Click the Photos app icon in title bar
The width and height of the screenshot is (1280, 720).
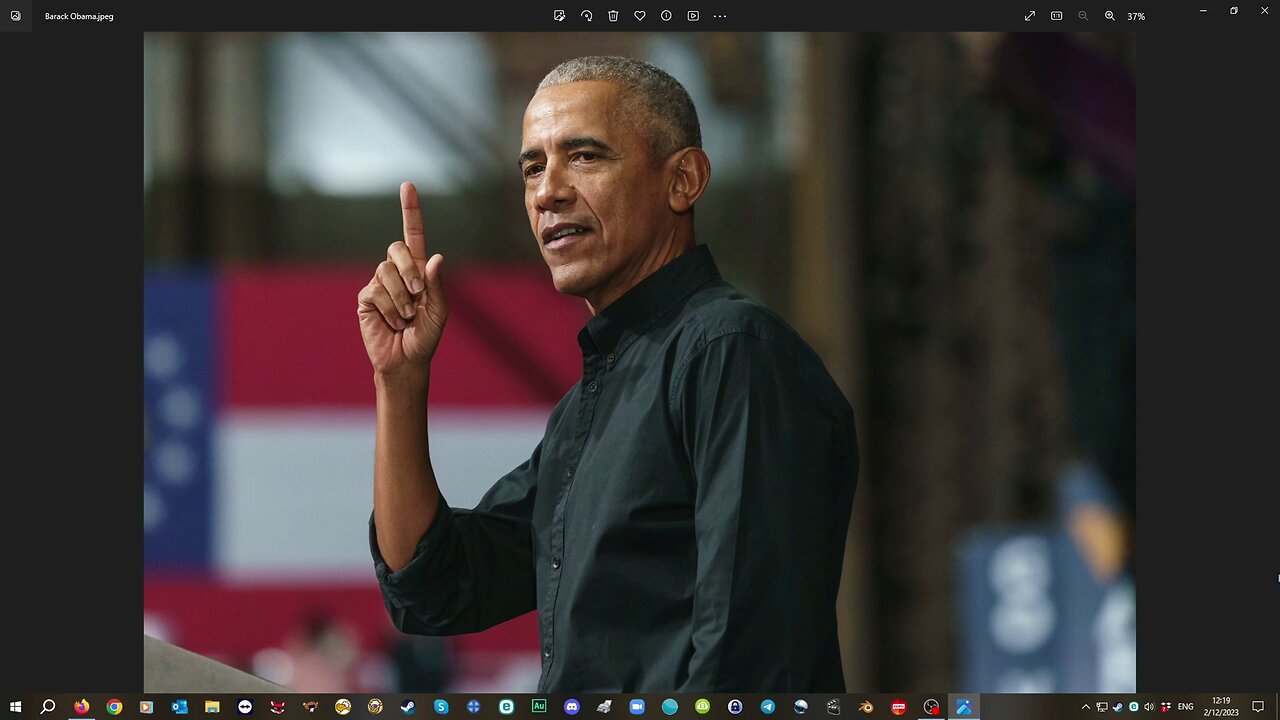[15, 16]
